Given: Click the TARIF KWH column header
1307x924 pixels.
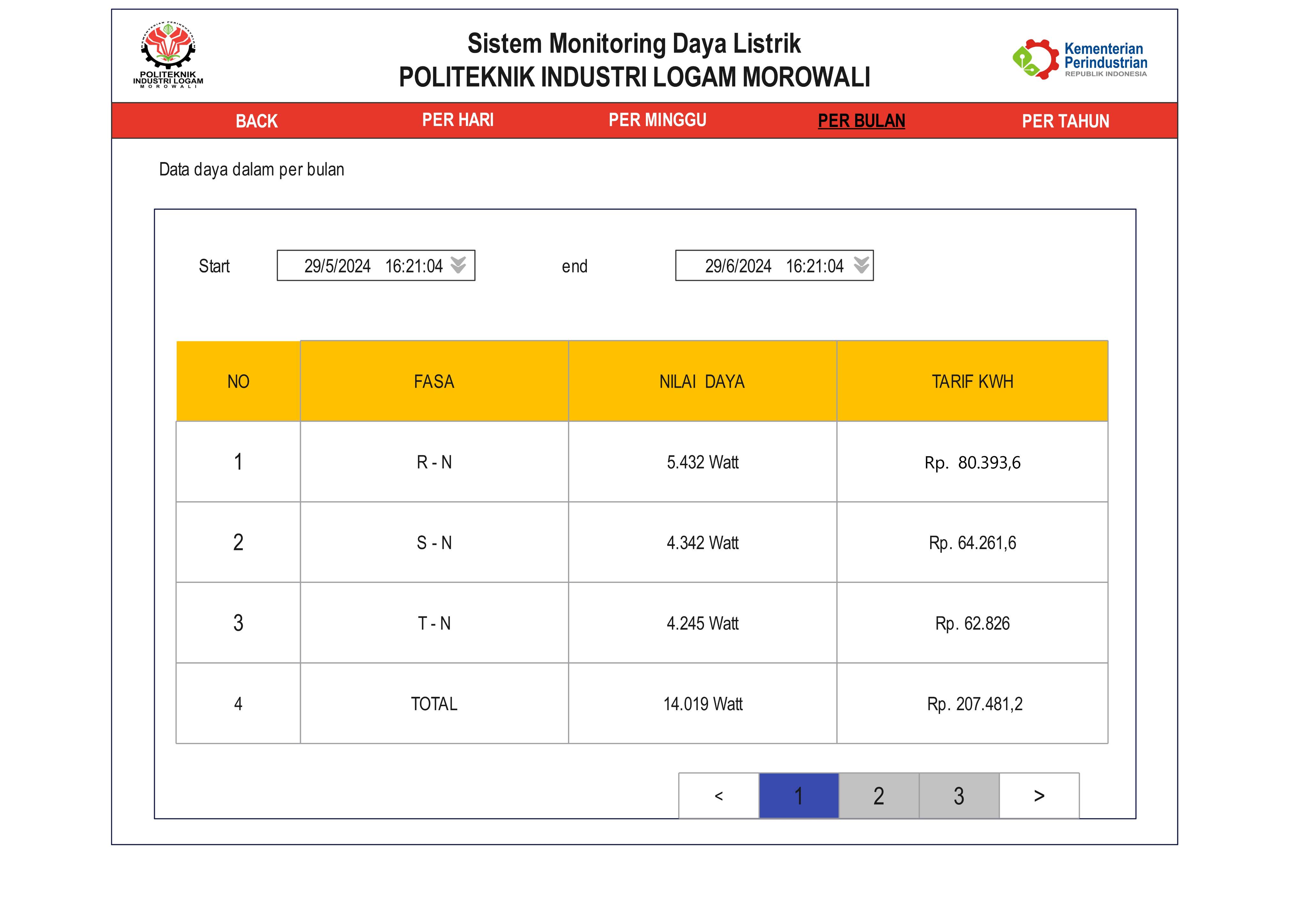Looking at the screenshot, I should tap(972, 382).
